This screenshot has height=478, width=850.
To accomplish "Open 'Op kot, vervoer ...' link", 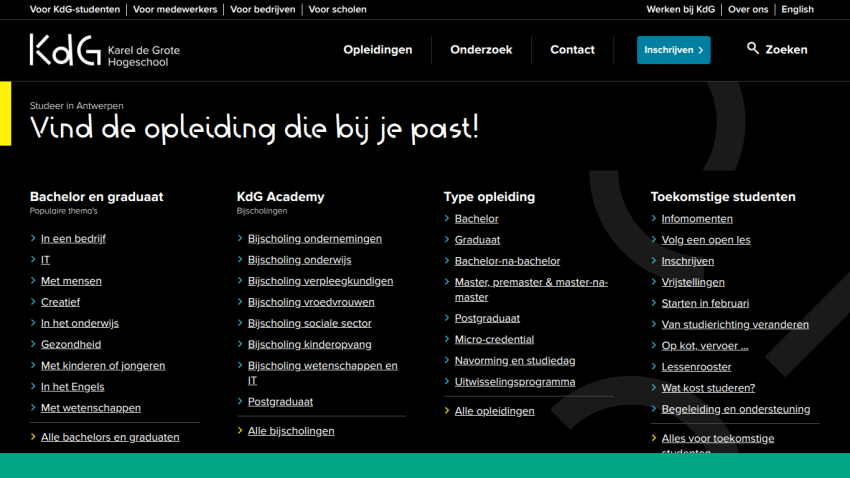I will (x=705, y=345).
